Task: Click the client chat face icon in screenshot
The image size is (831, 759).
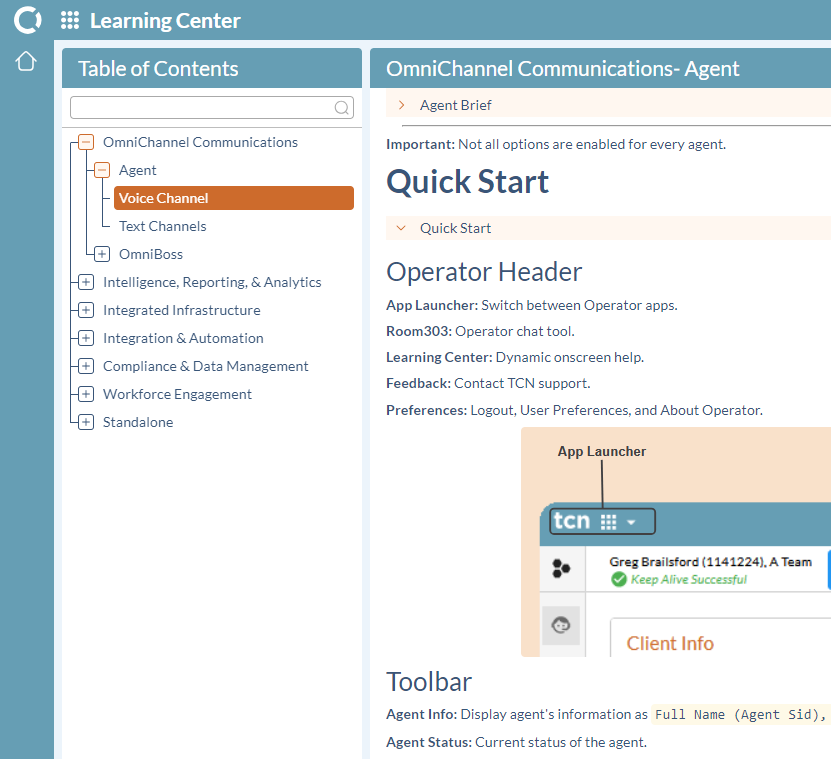Action: [x=561, y=625]
